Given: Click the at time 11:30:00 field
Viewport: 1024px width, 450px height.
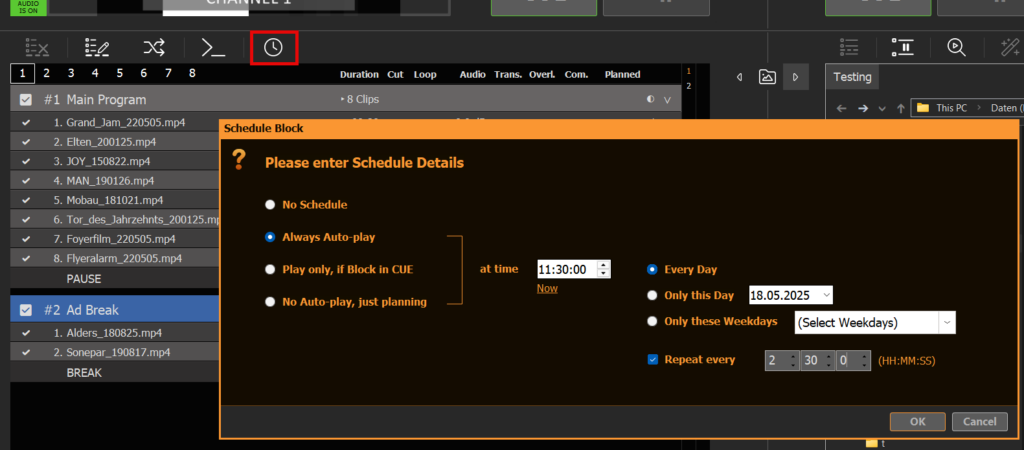Looking at the screenshot, I should pos(565,270).
